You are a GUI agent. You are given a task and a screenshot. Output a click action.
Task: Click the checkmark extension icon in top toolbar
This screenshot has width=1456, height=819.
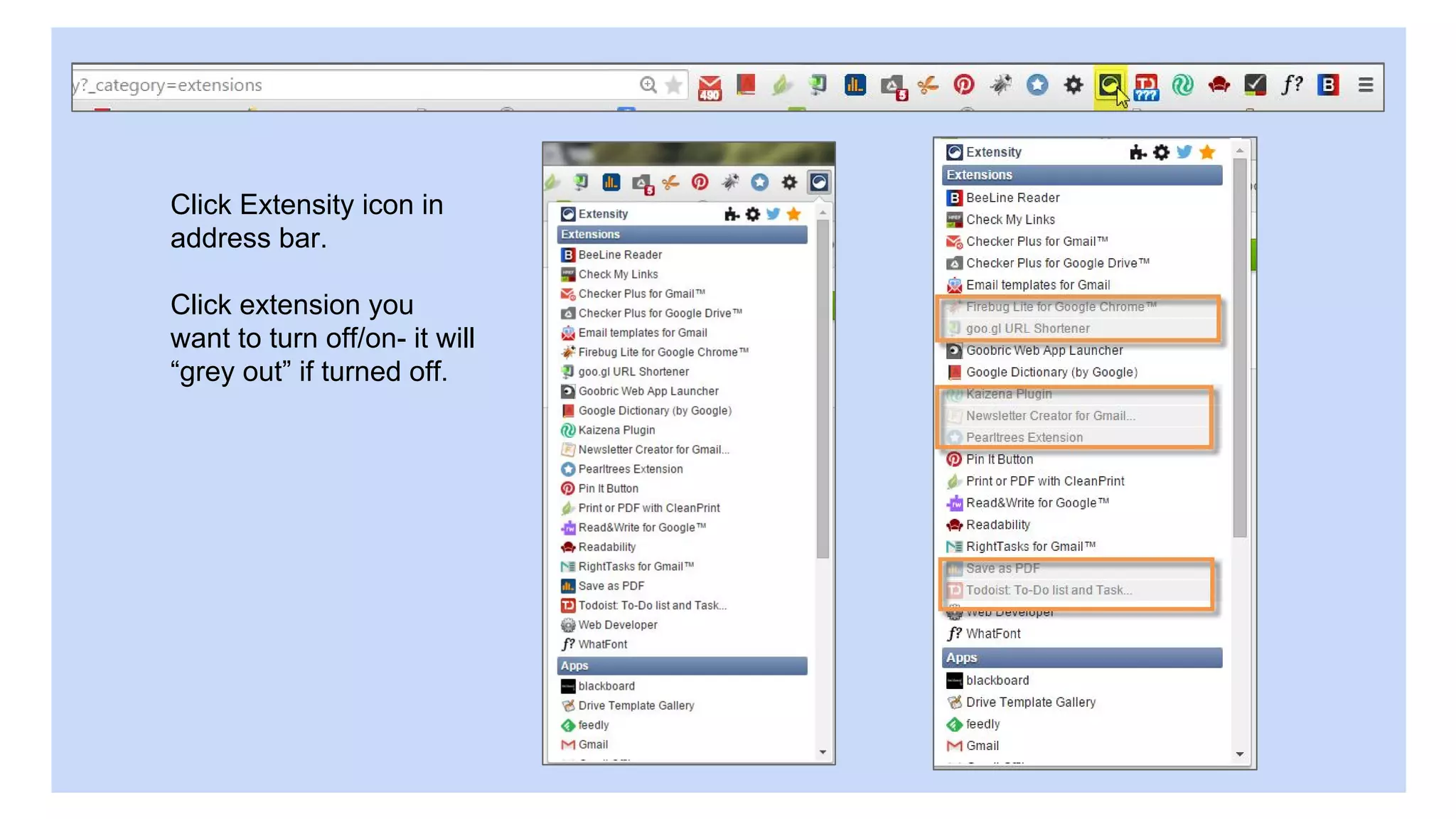[x=1255, y=85]
